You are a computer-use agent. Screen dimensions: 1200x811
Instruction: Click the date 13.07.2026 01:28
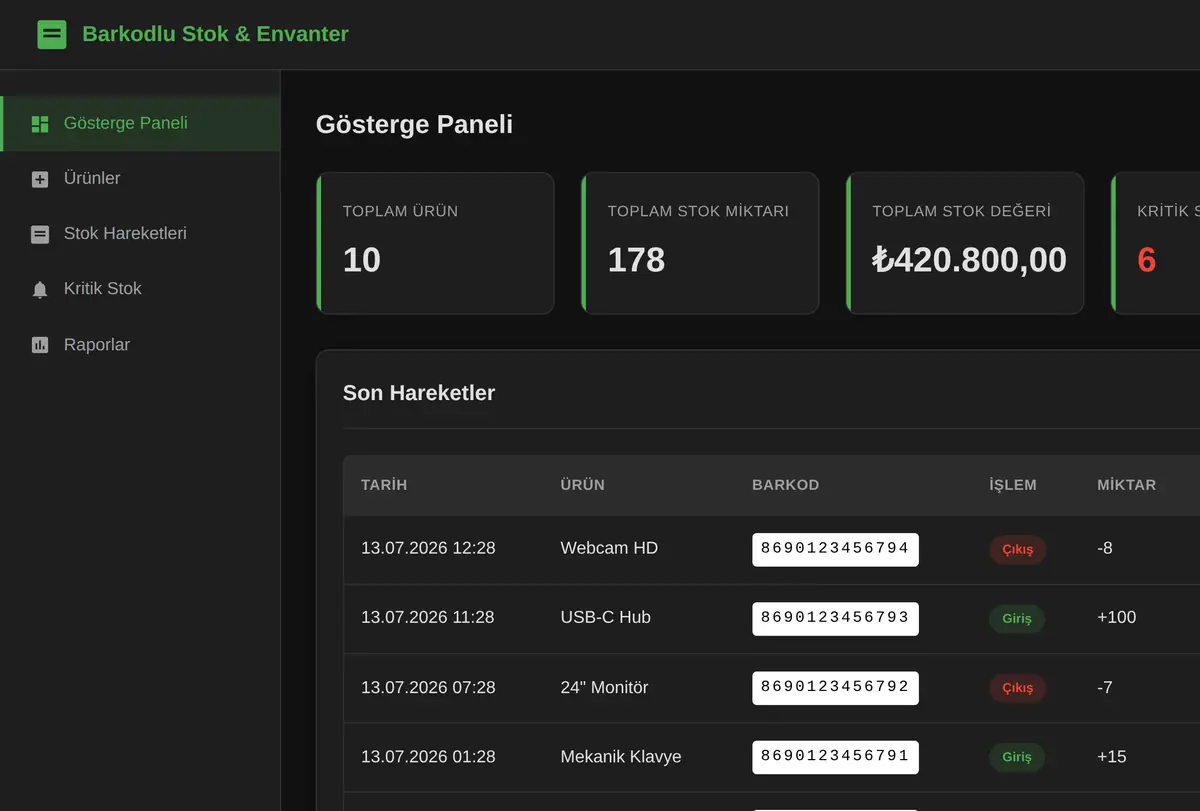coord(428,757)
